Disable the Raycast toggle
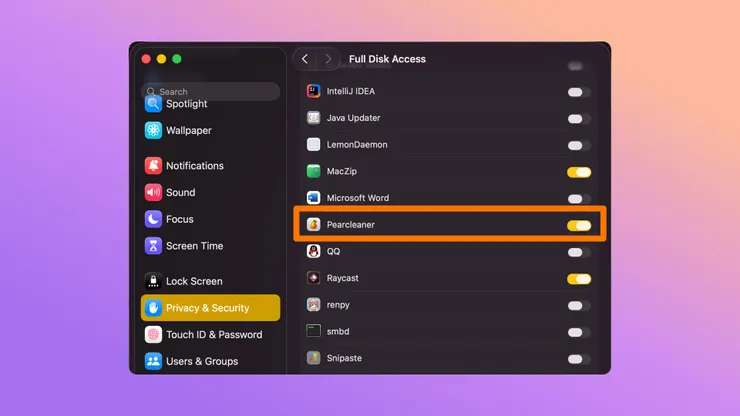Screen dimensions: 740x416 pyautogui.click(x=579, y=279)
